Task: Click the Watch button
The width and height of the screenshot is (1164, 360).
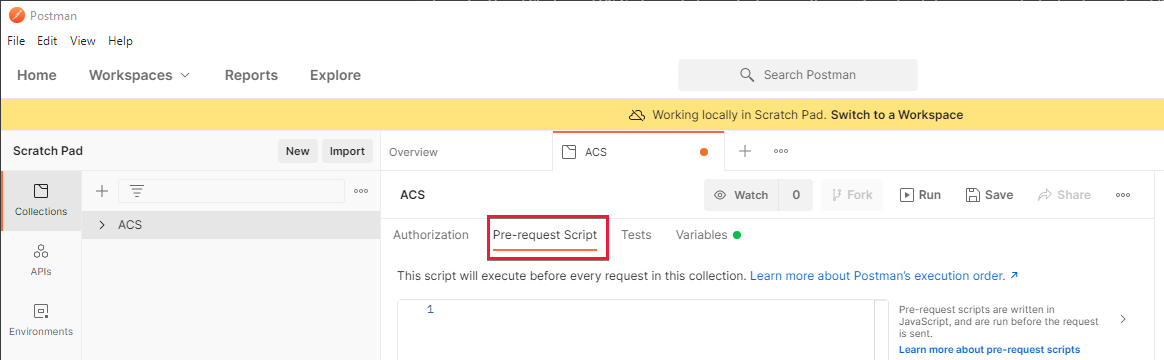Action: tap(741, 194)
